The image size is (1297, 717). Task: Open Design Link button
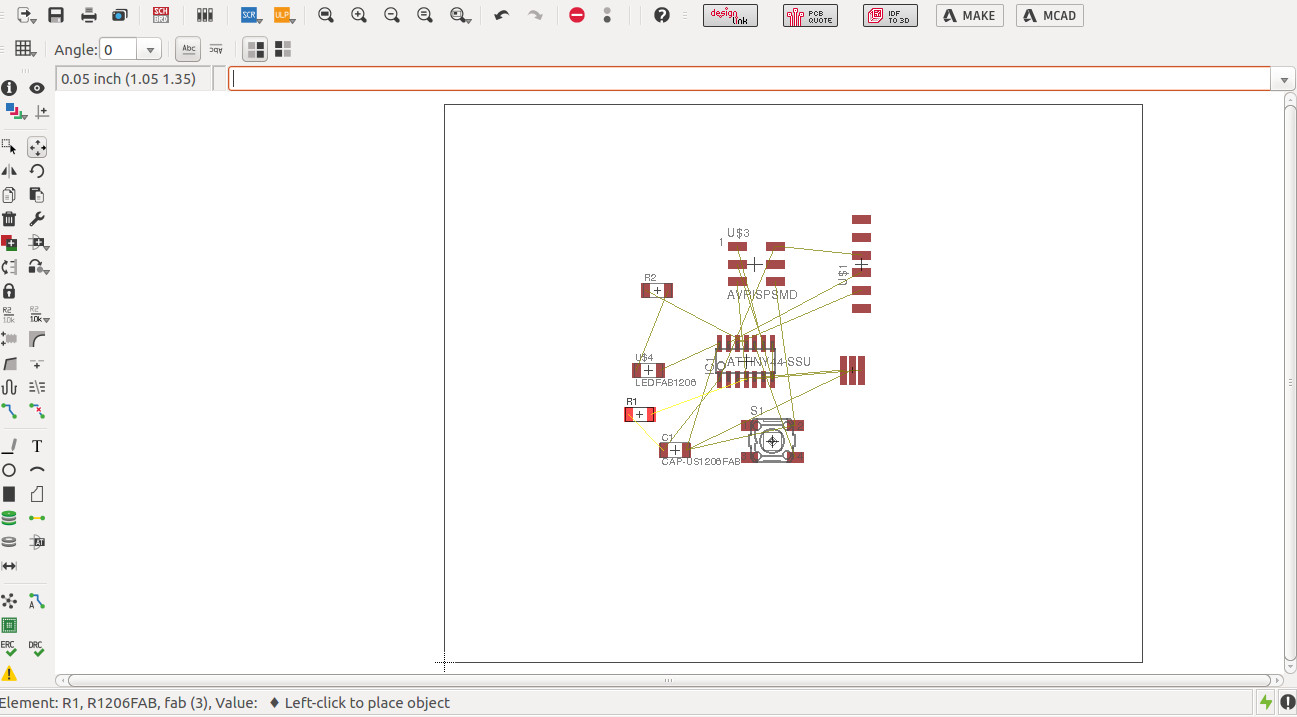[x=730, y=15]
